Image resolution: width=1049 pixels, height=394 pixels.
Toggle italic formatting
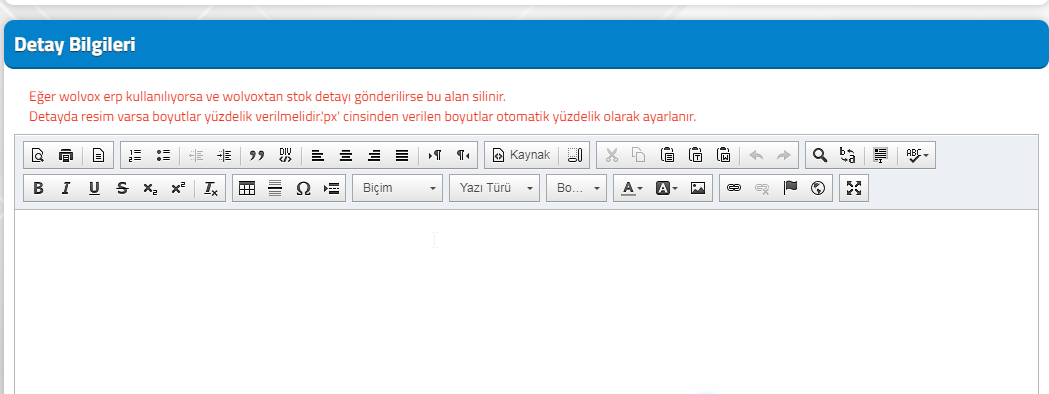point(66,189)
